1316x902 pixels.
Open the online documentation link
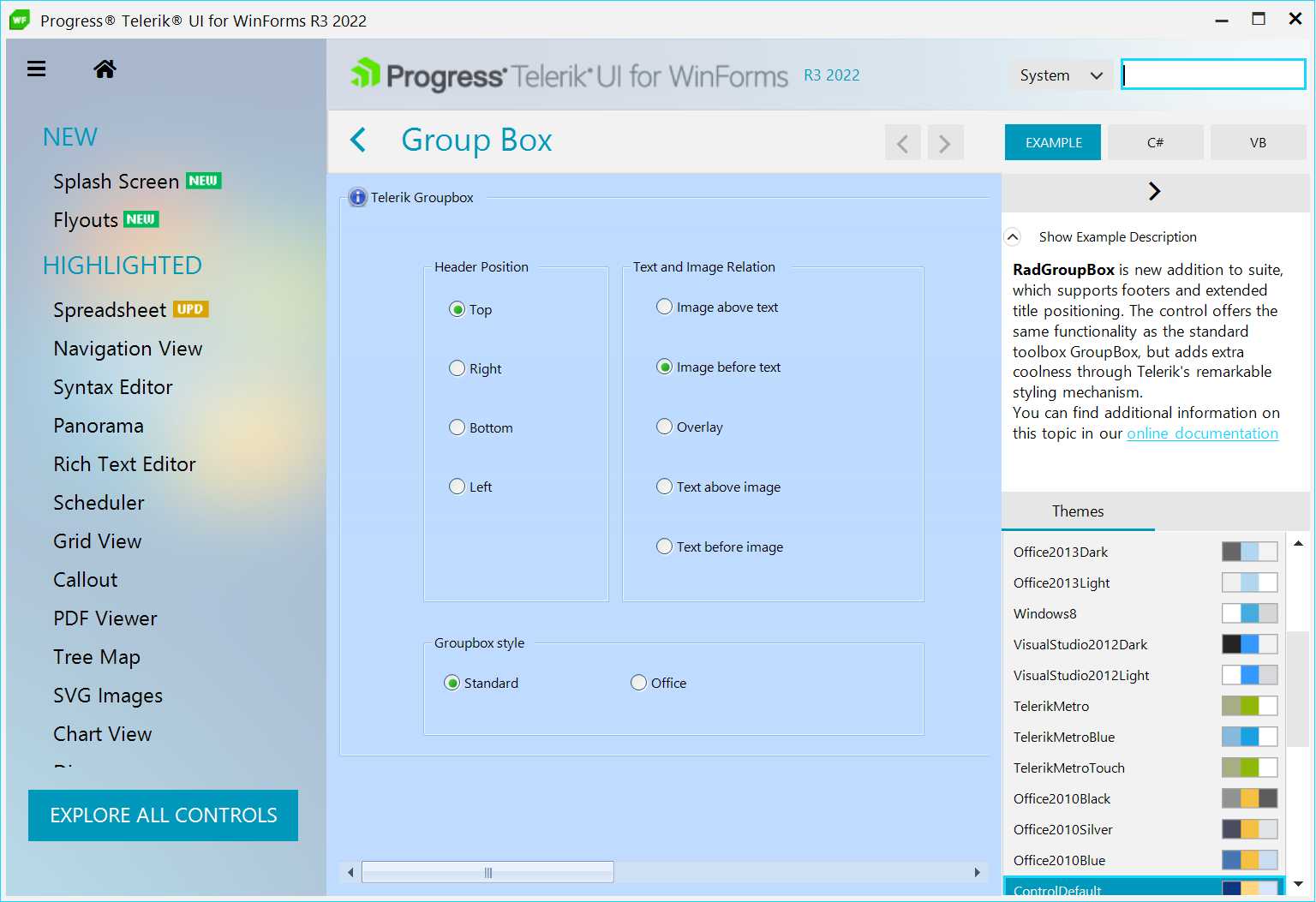(1202, 433)
